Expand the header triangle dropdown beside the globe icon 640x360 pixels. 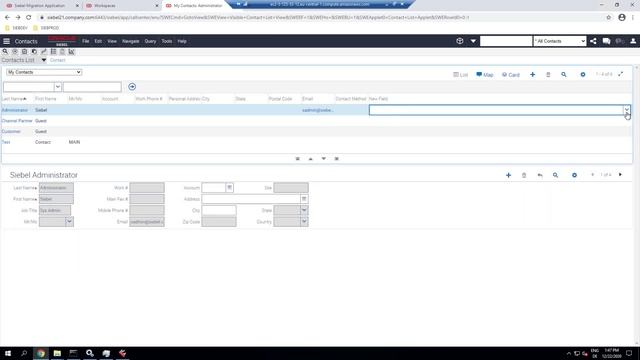(473, 41)
